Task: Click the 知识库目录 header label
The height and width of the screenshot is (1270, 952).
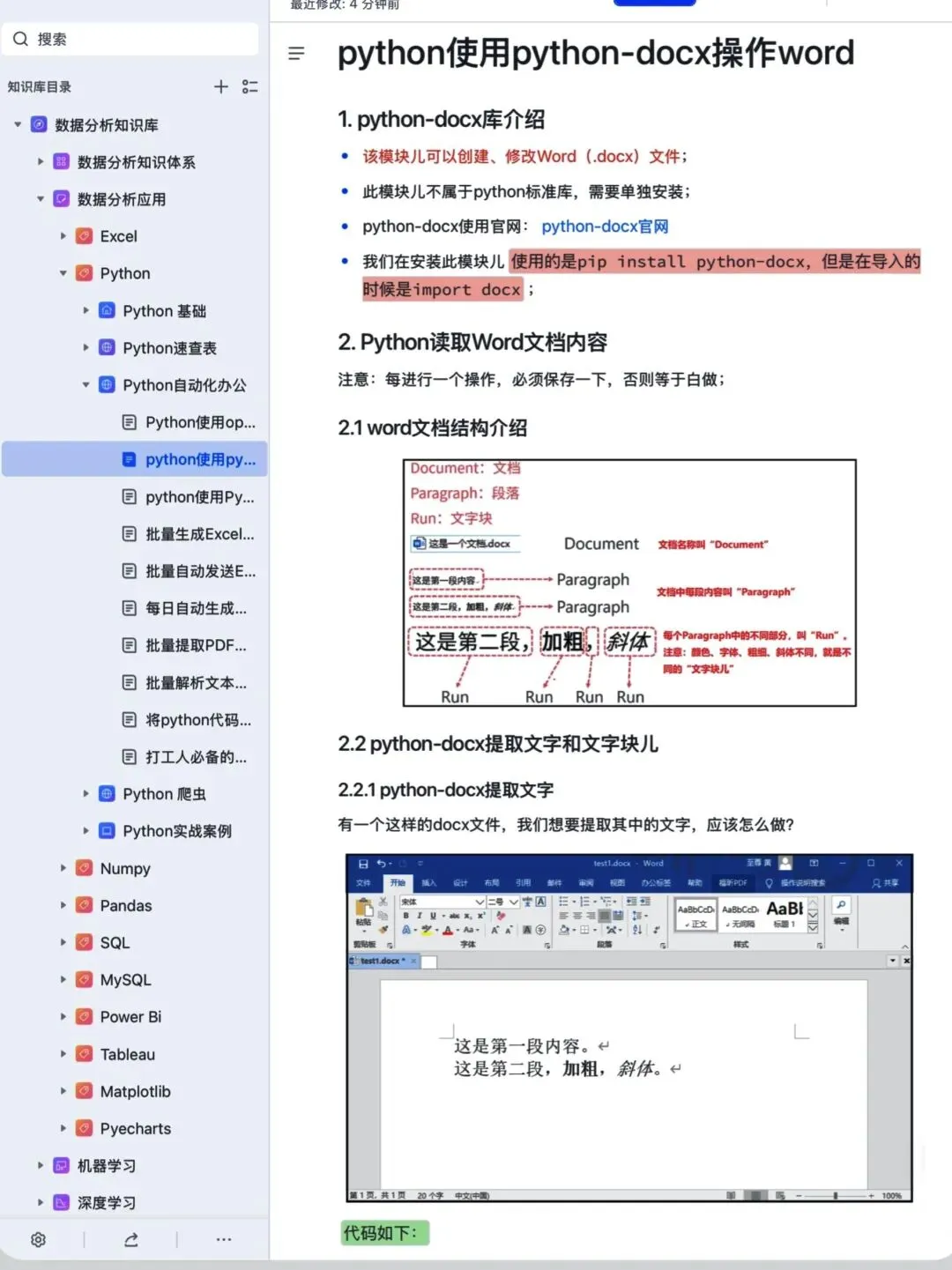Action: pos(40,86)
